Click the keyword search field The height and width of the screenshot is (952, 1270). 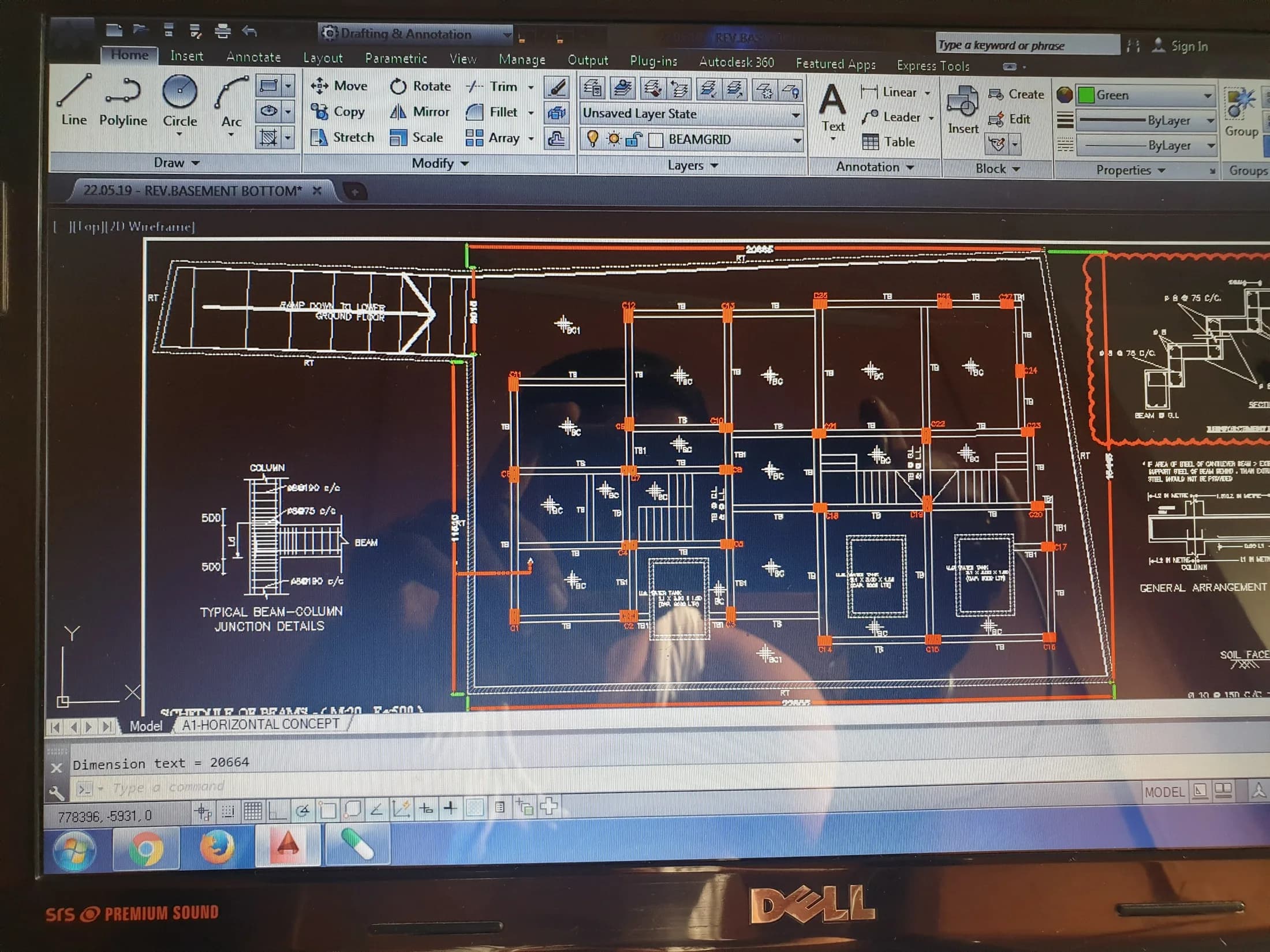point(1026,45)
